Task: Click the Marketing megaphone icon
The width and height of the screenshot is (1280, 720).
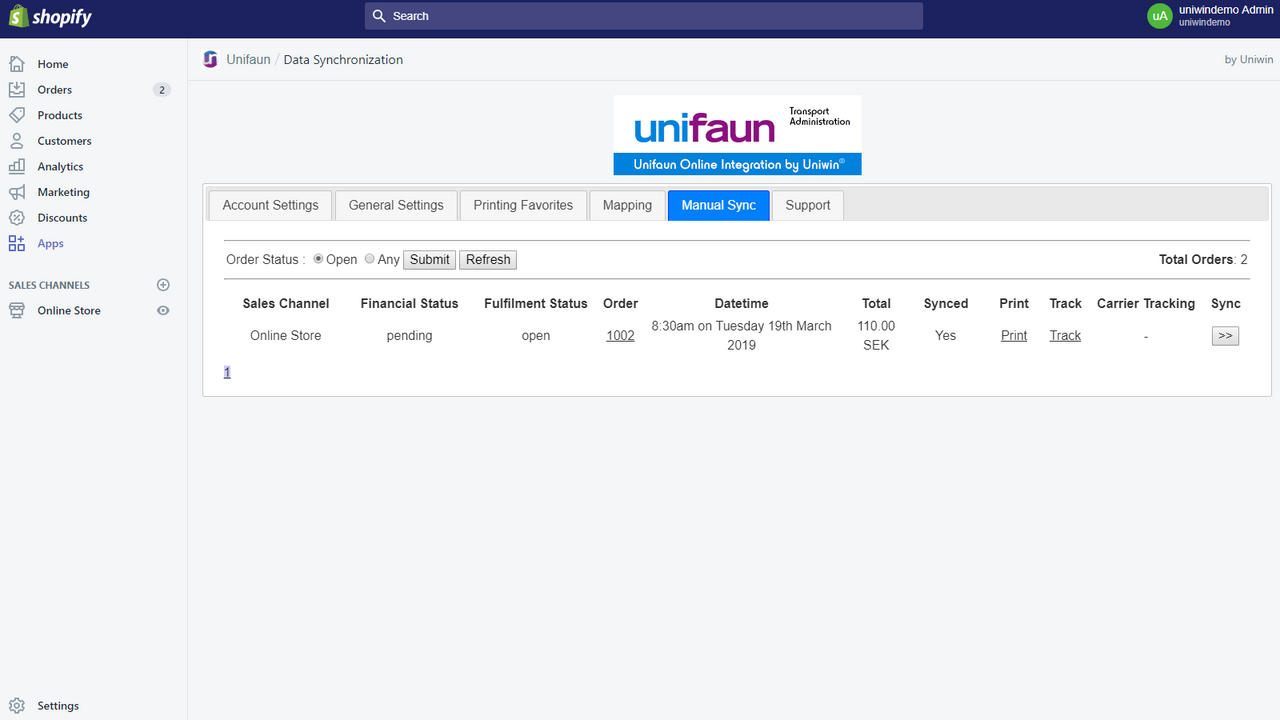Action: point(17,192)
